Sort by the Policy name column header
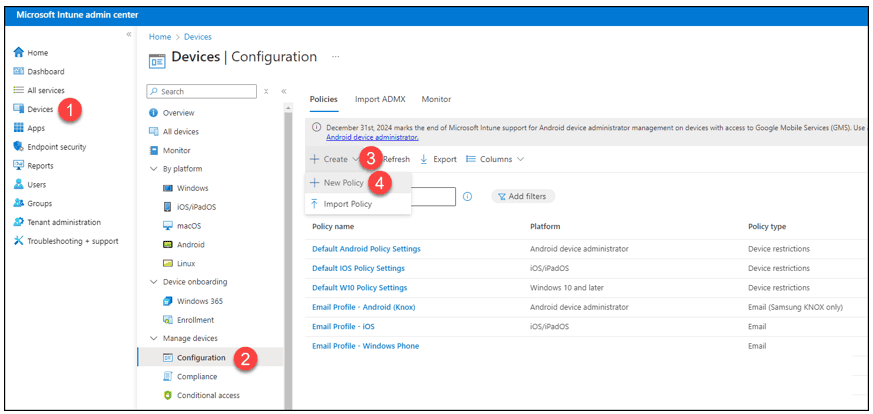 (333, 227)
